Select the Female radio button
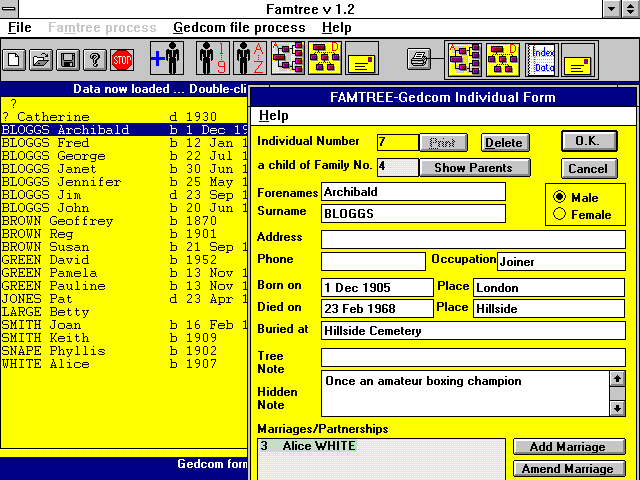 click(559, 214)
